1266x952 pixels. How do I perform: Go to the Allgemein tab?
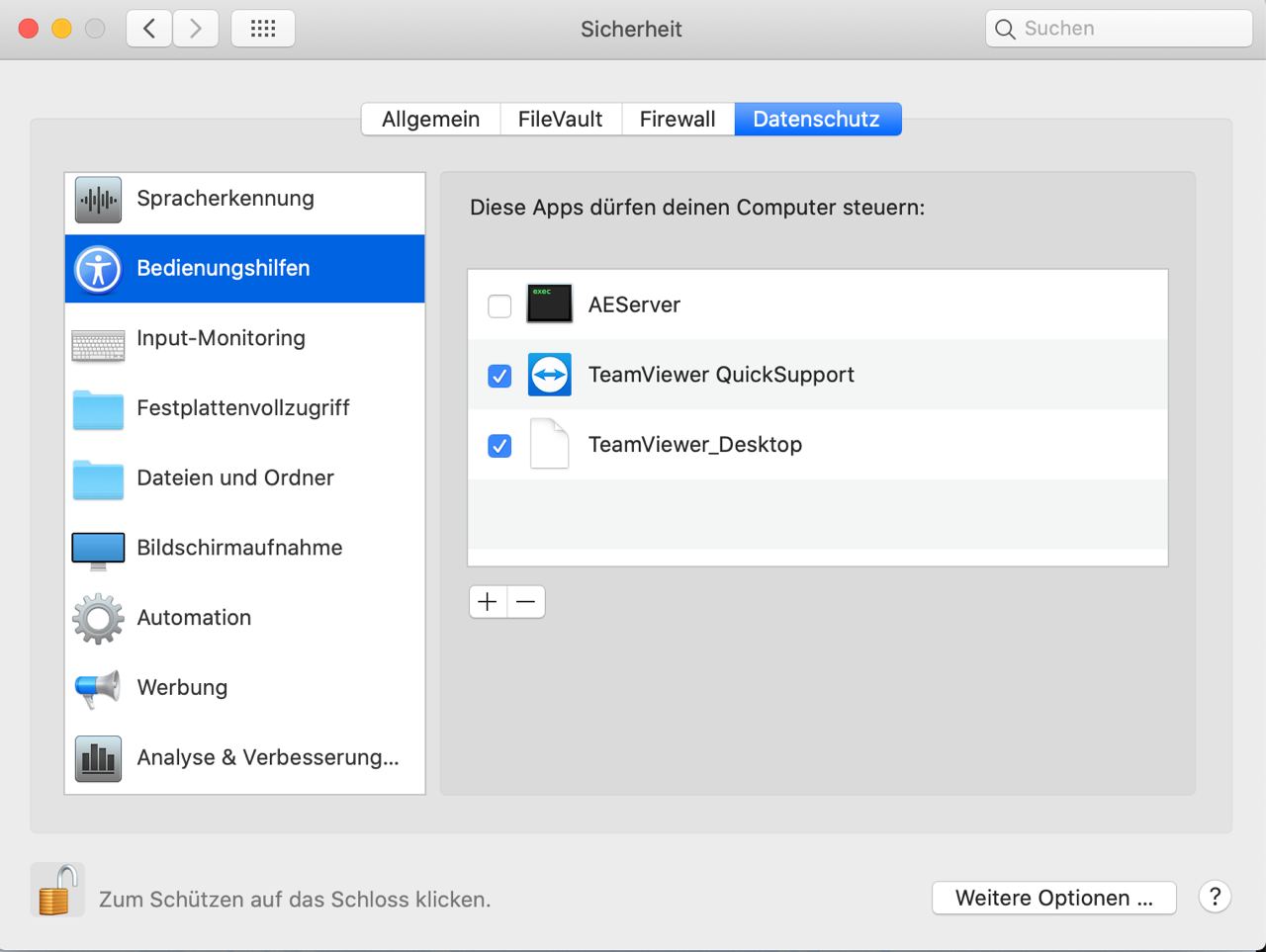pos(430,119)
